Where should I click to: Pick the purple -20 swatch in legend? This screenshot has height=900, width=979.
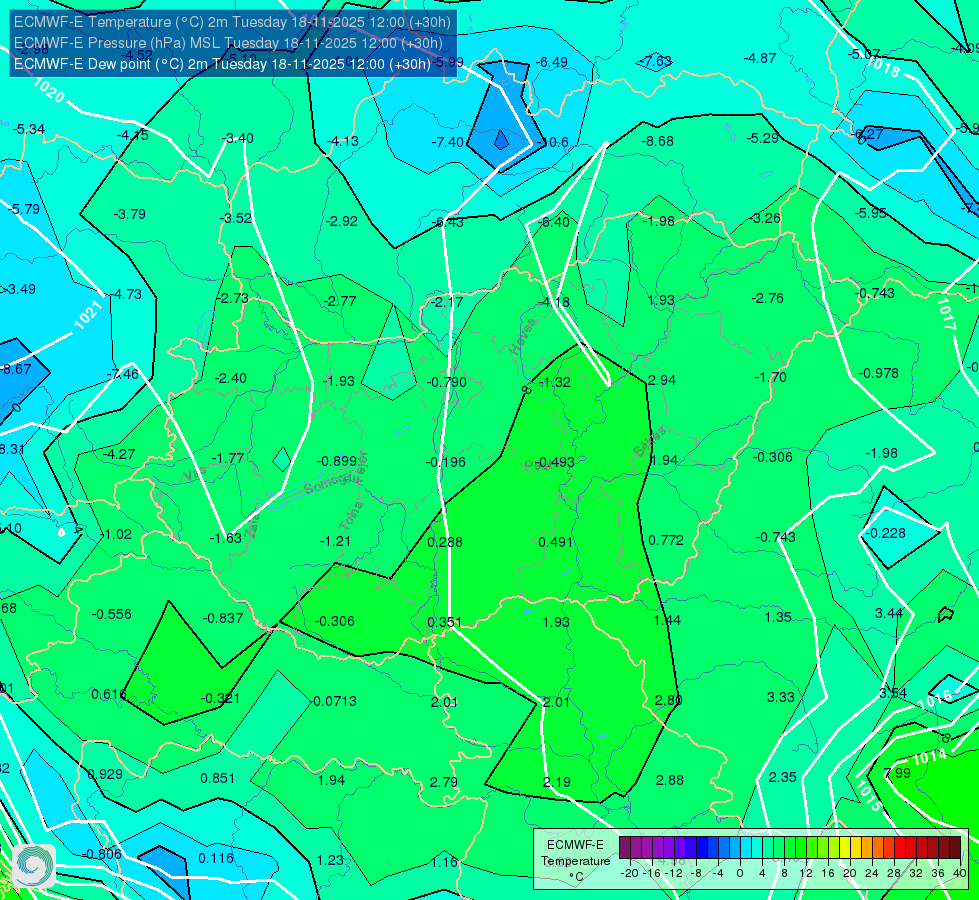[x=625, y=848]
